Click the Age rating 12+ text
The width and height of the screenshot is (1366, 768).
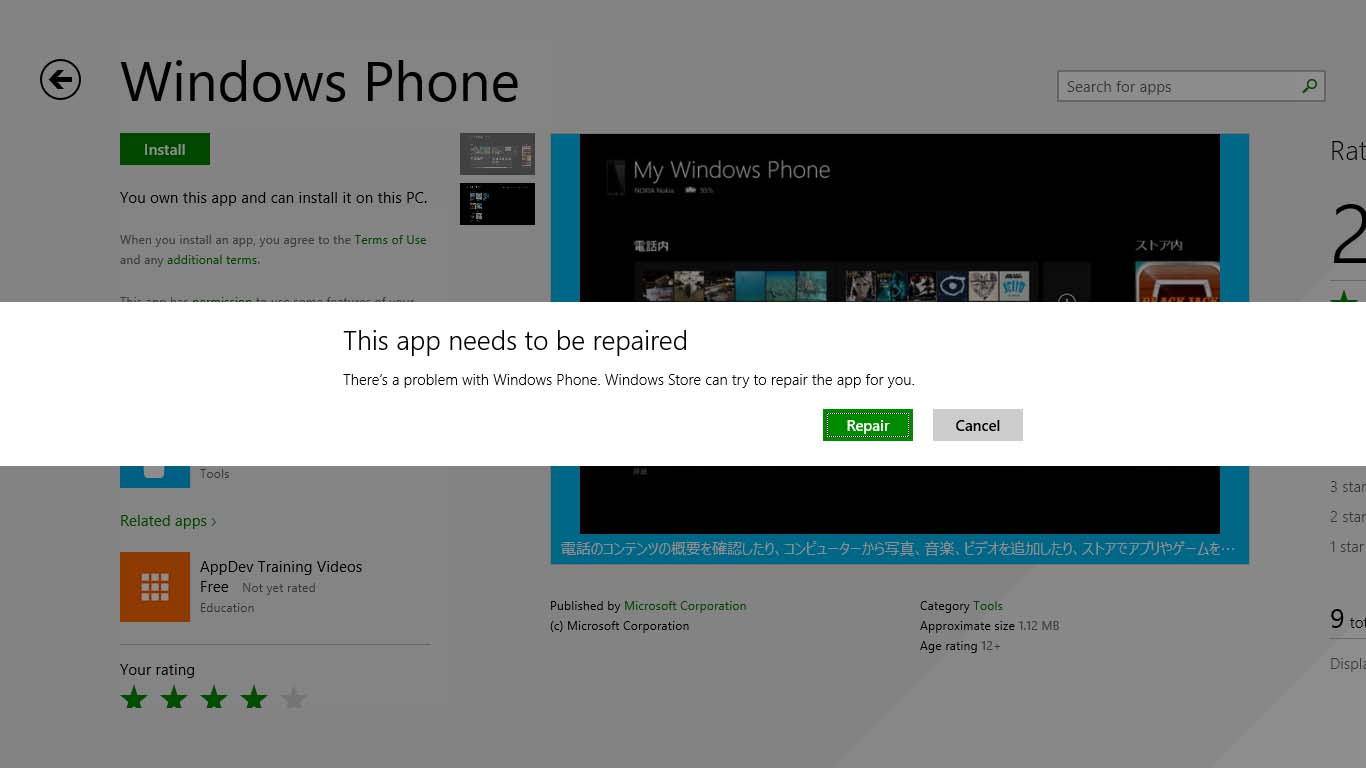pyautogui.click(x=960, y=646)
